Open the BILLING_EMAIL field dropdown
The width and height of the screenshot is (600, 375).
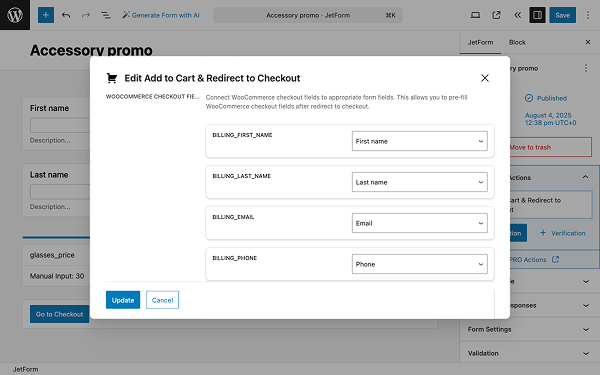(419, 223)
